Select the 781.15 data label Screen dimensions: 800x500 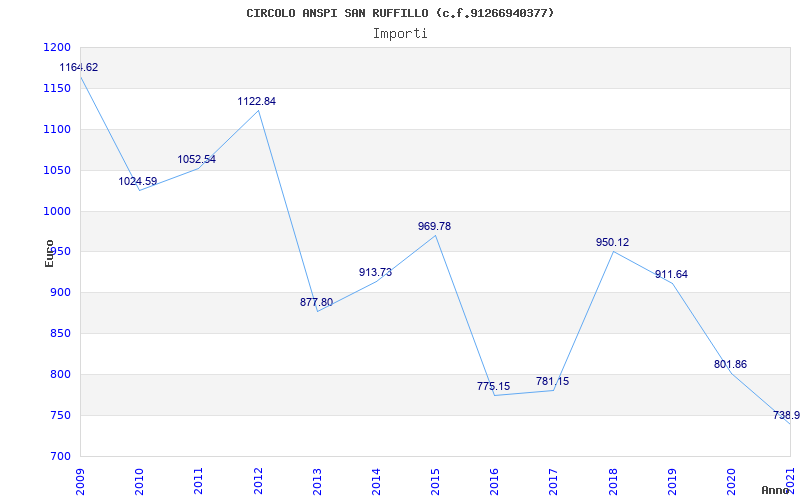(x=553, y=381)
